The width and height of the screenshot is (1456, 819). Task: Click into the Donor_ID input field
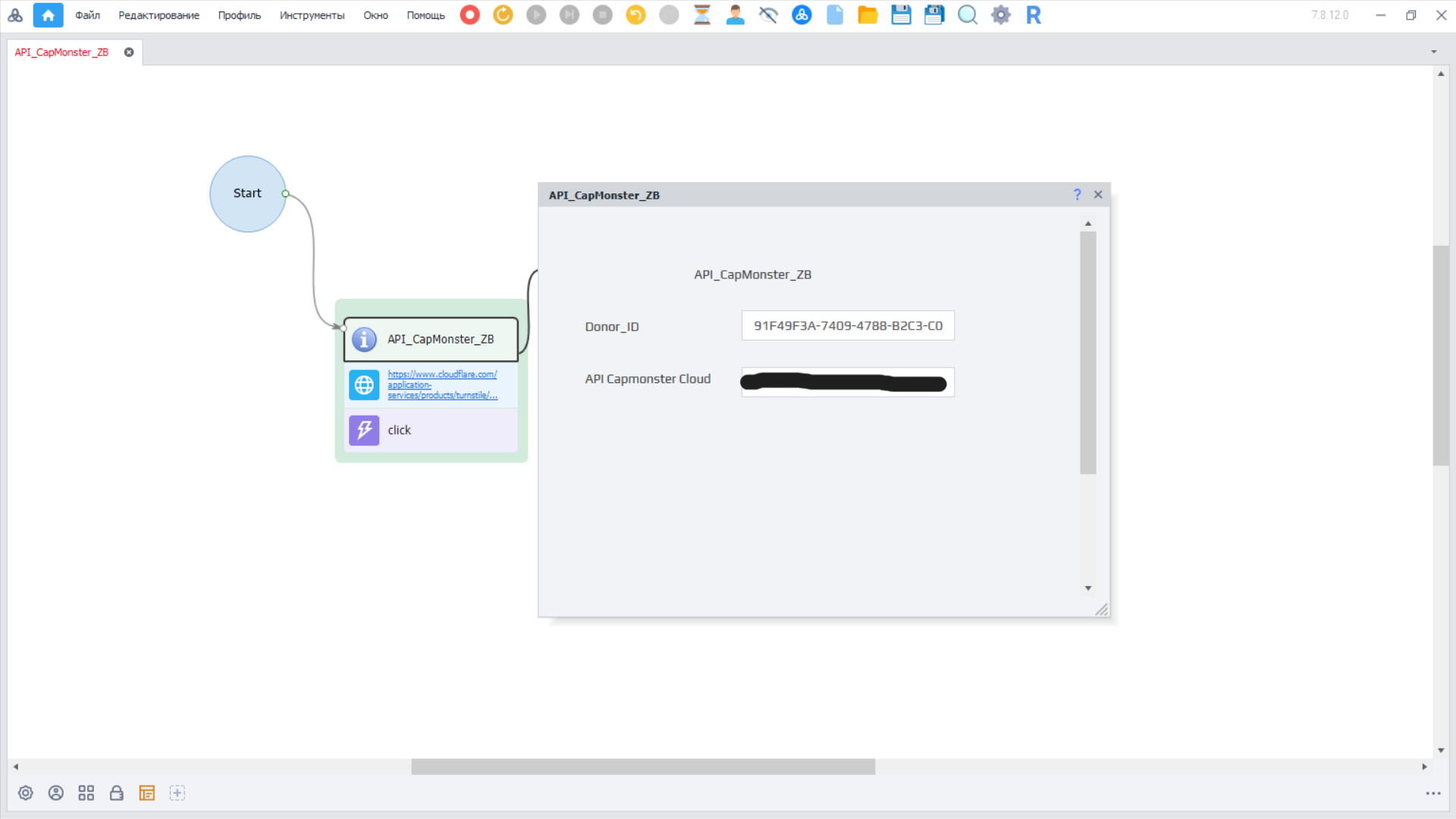847,326
